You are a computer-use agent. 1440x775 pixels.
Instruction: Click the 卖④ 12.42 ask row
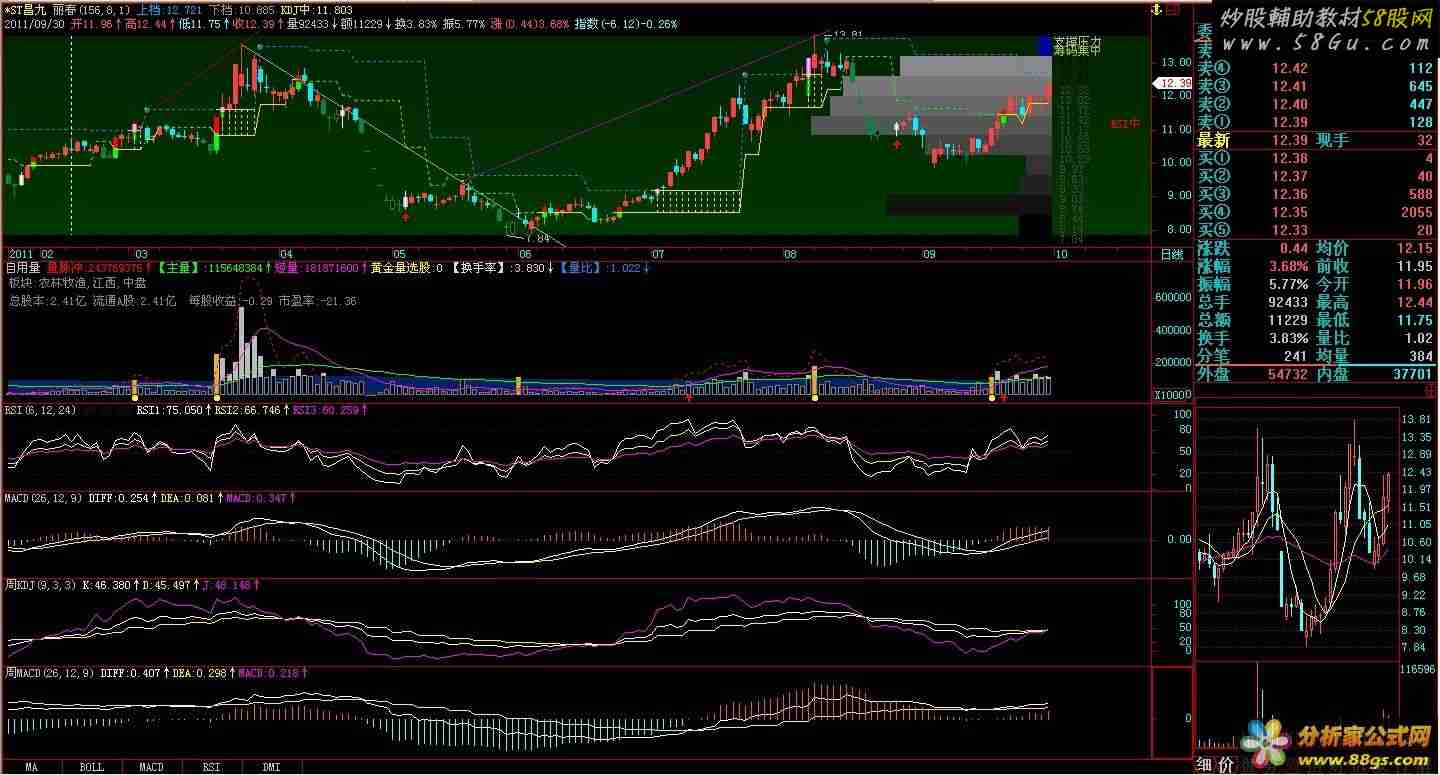pyautogui.click(x=1316, y=68)
